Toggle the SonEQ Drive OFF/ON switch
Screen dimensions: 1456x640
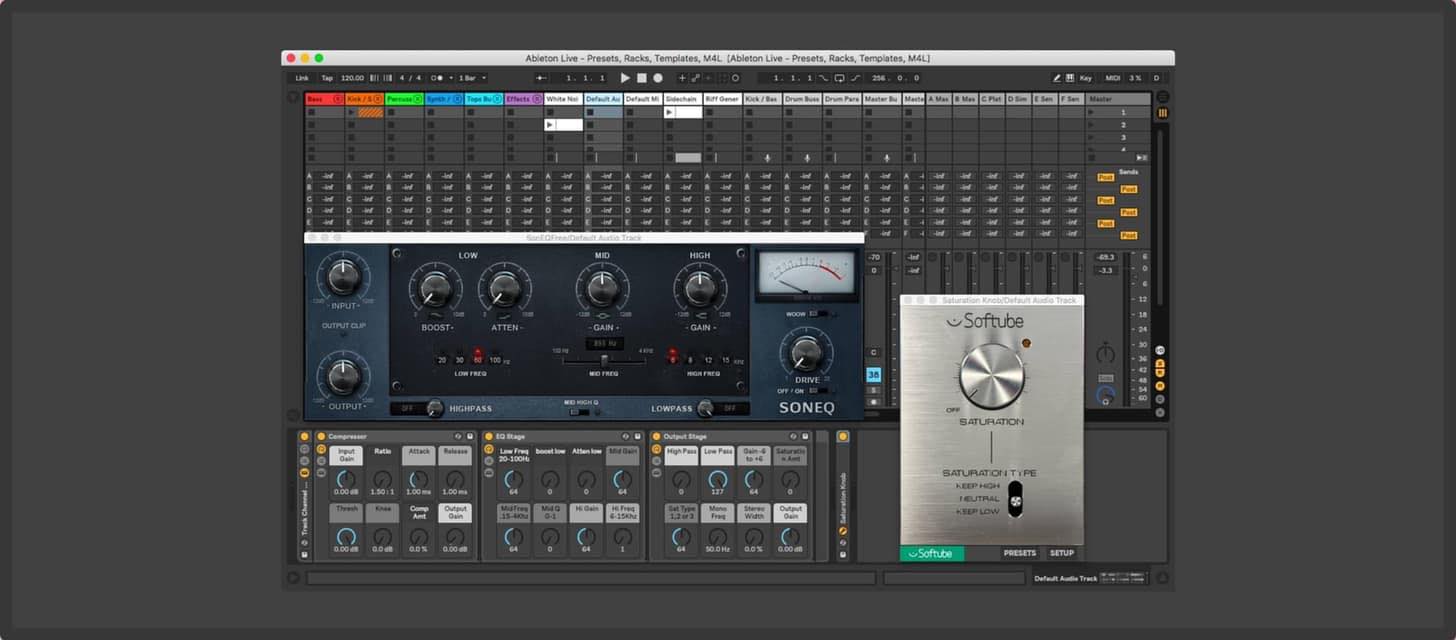[820, 391]
